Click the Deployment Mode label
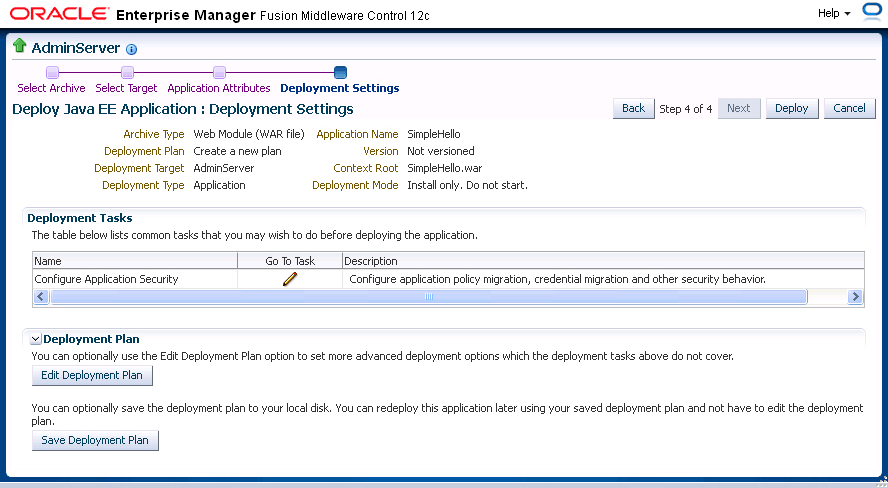Screen dimensions: 888x488 [355, 185]
